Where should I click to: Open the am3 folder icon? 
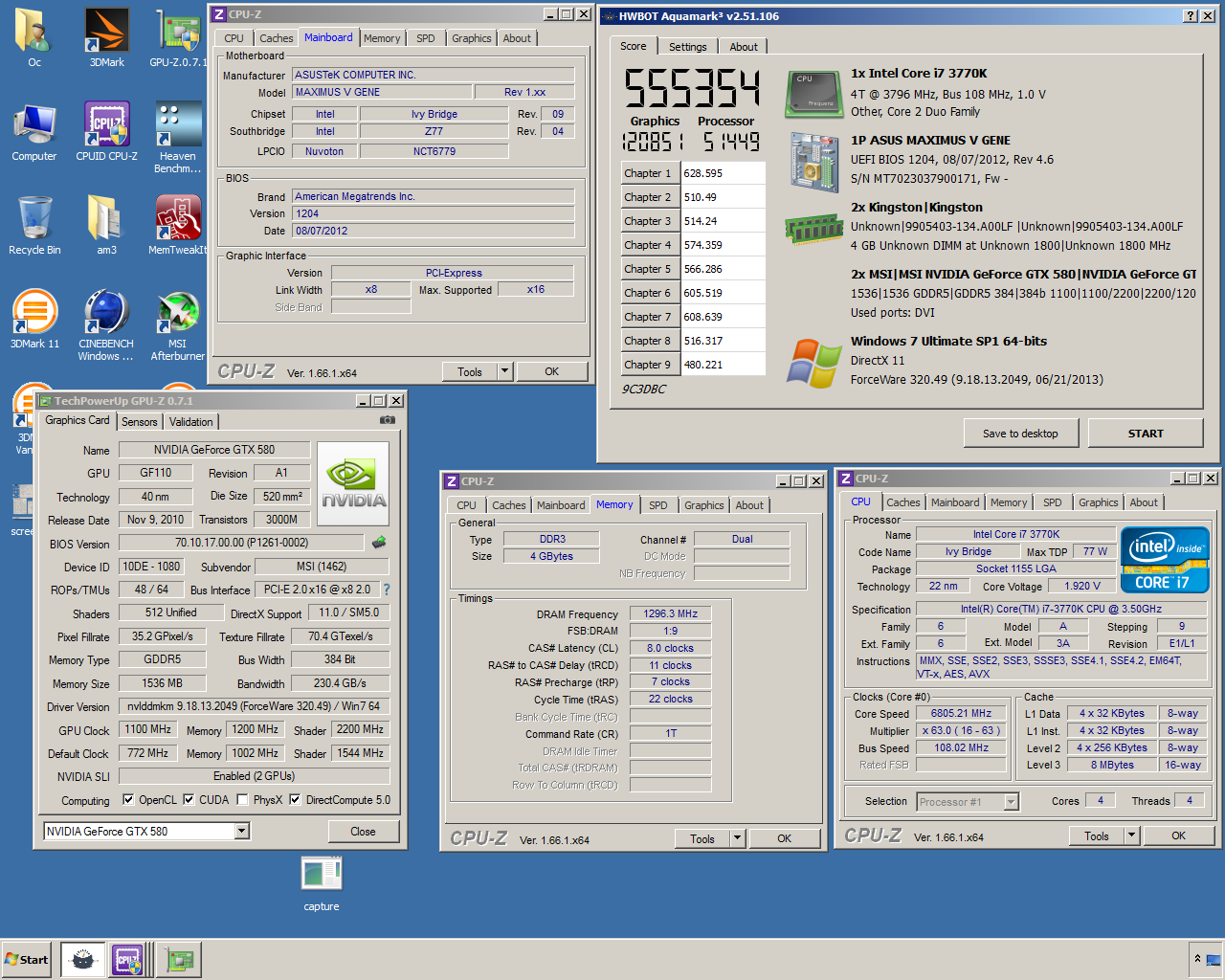tap(106, 224)
